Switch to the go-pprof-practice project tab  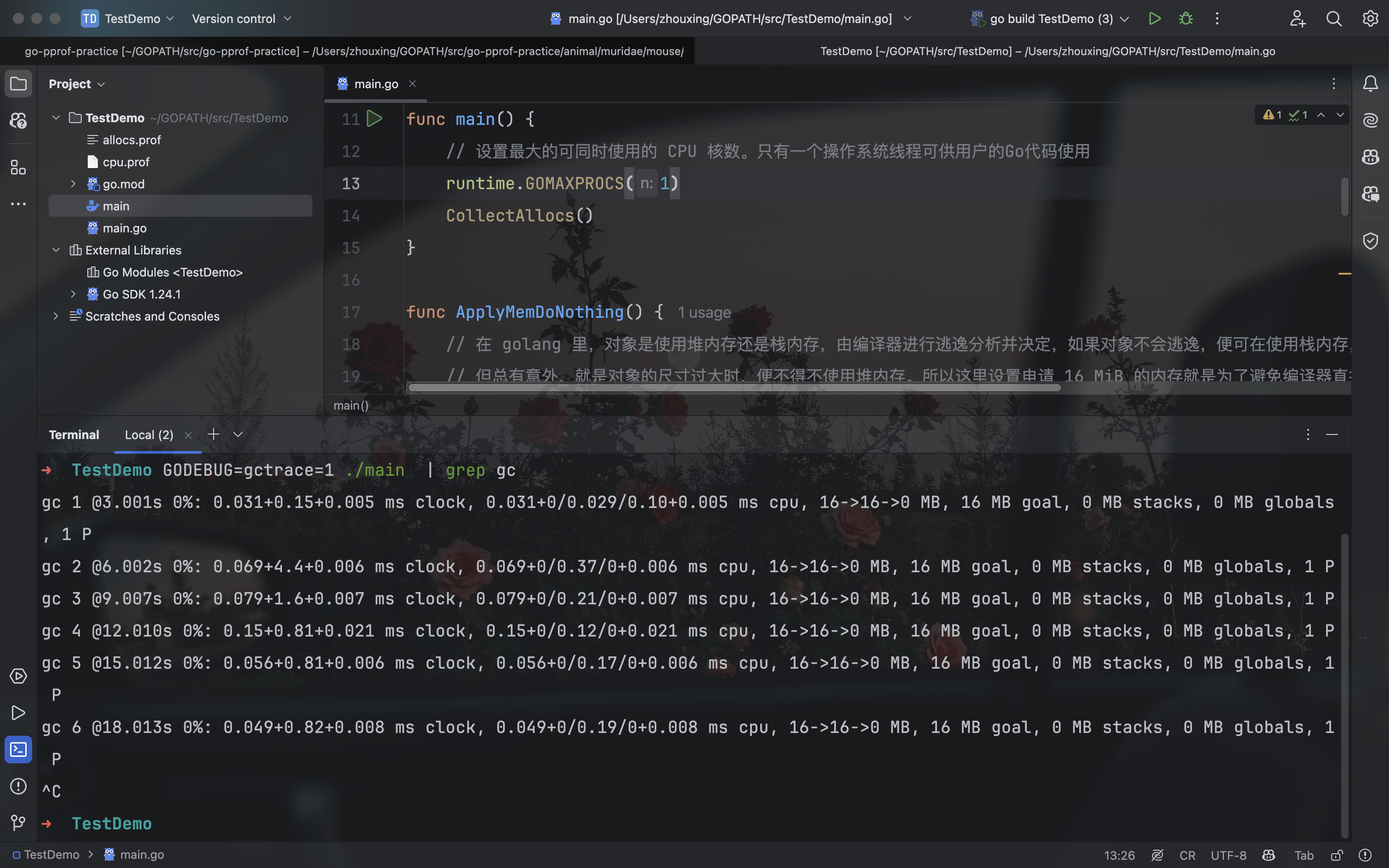354,51
